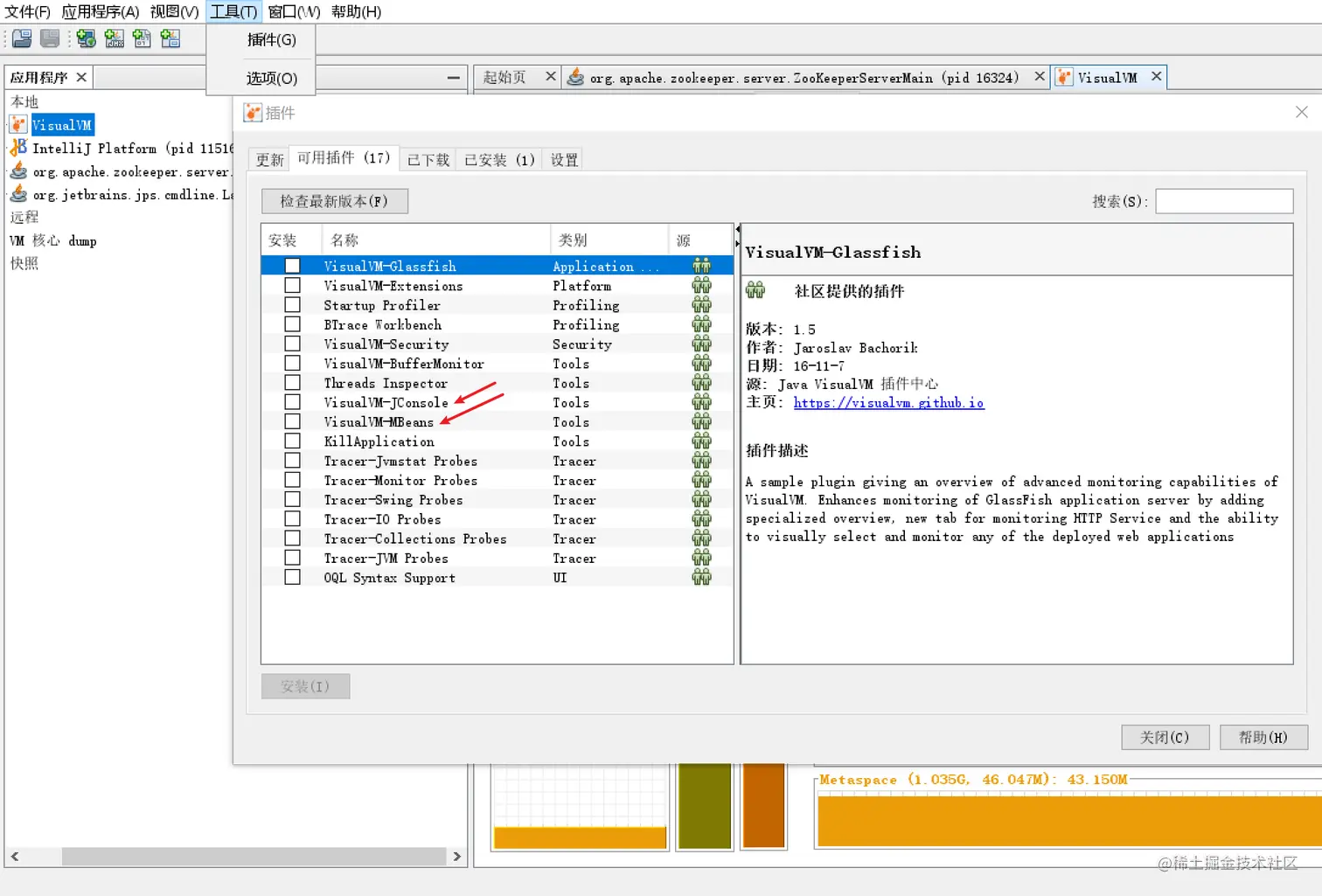Focus the 搜索(S) search field

(x=1224, y=201)
